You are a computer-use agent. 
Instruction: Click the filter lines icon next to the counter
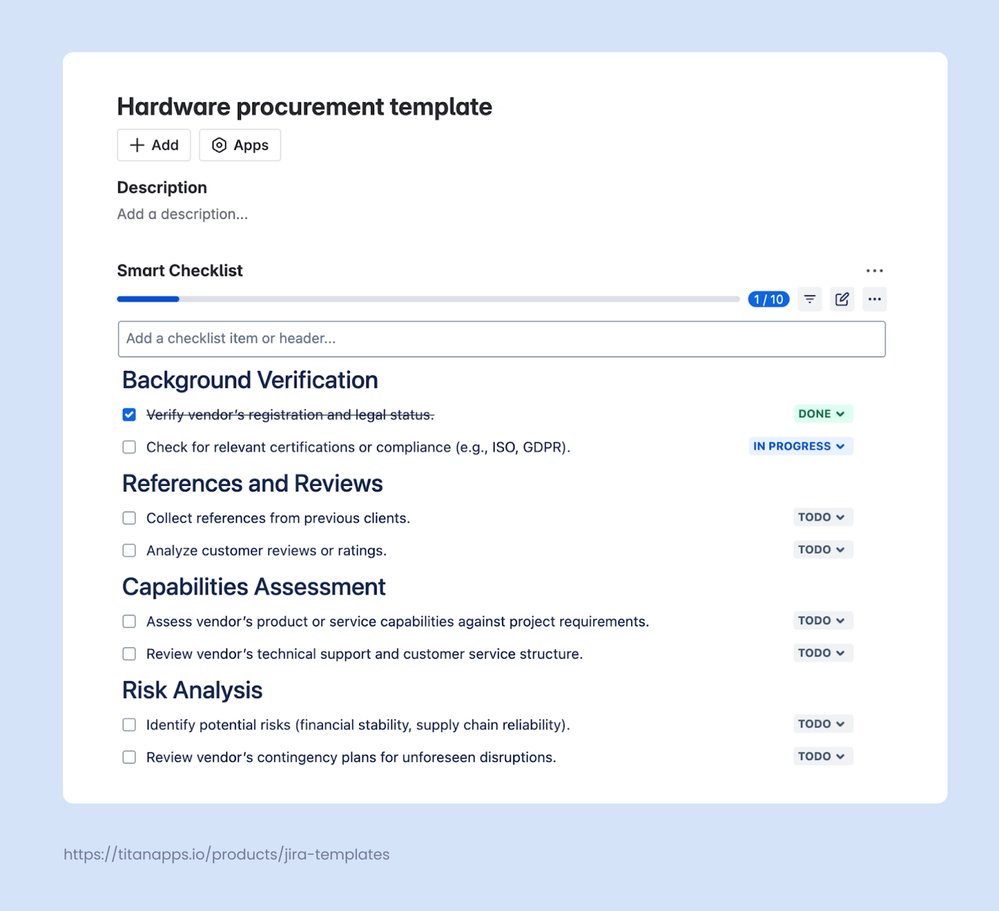[809, 298]
